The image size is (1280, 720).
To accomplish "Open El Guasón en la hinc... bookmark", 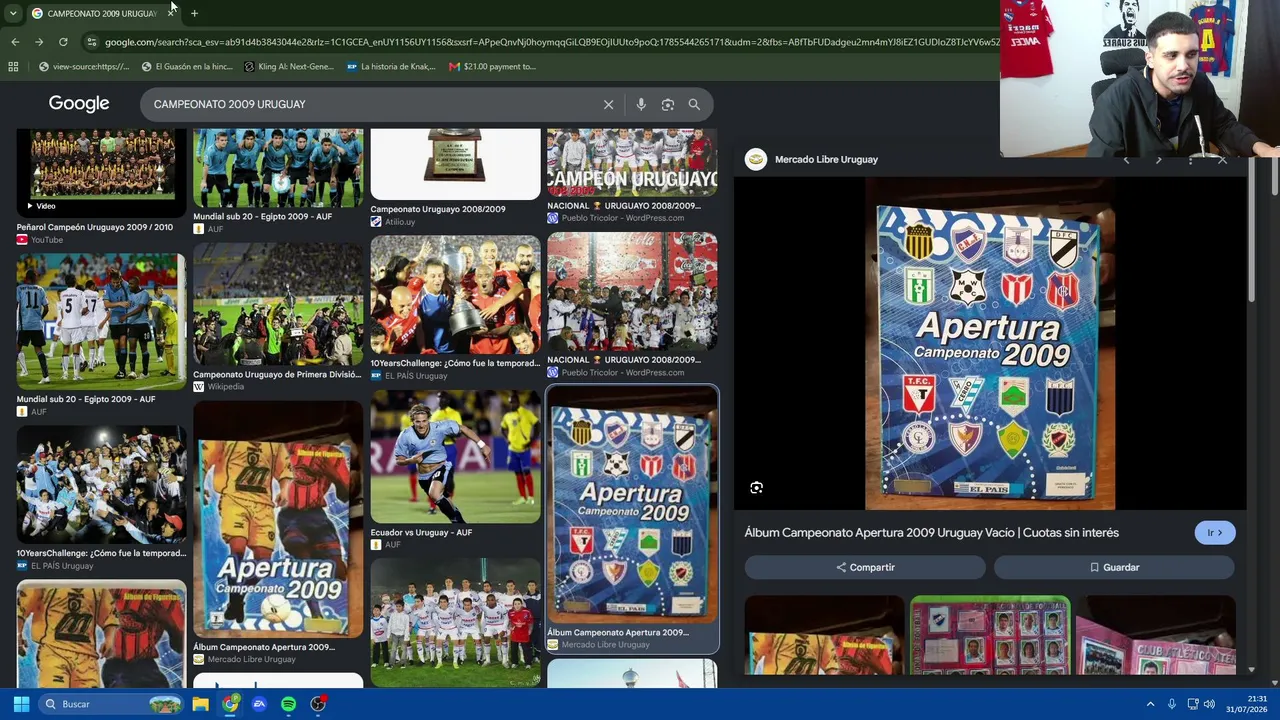I will (x=187, y=67).
